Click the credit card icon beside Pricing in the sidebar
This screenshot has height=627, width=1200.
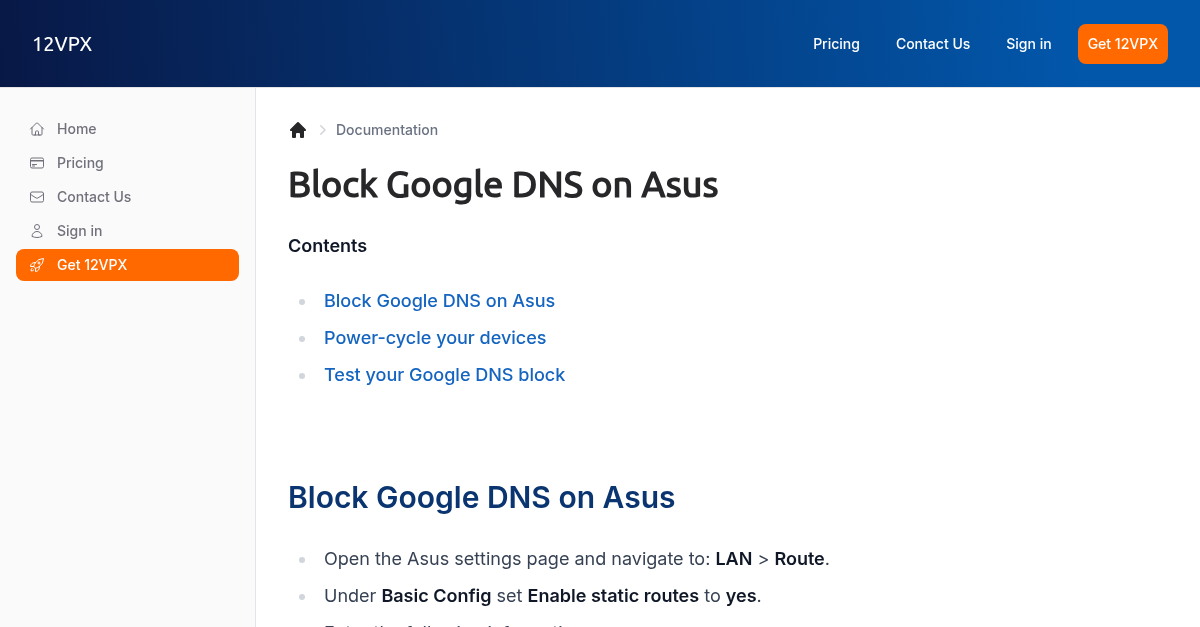click(x=37, y=163)
